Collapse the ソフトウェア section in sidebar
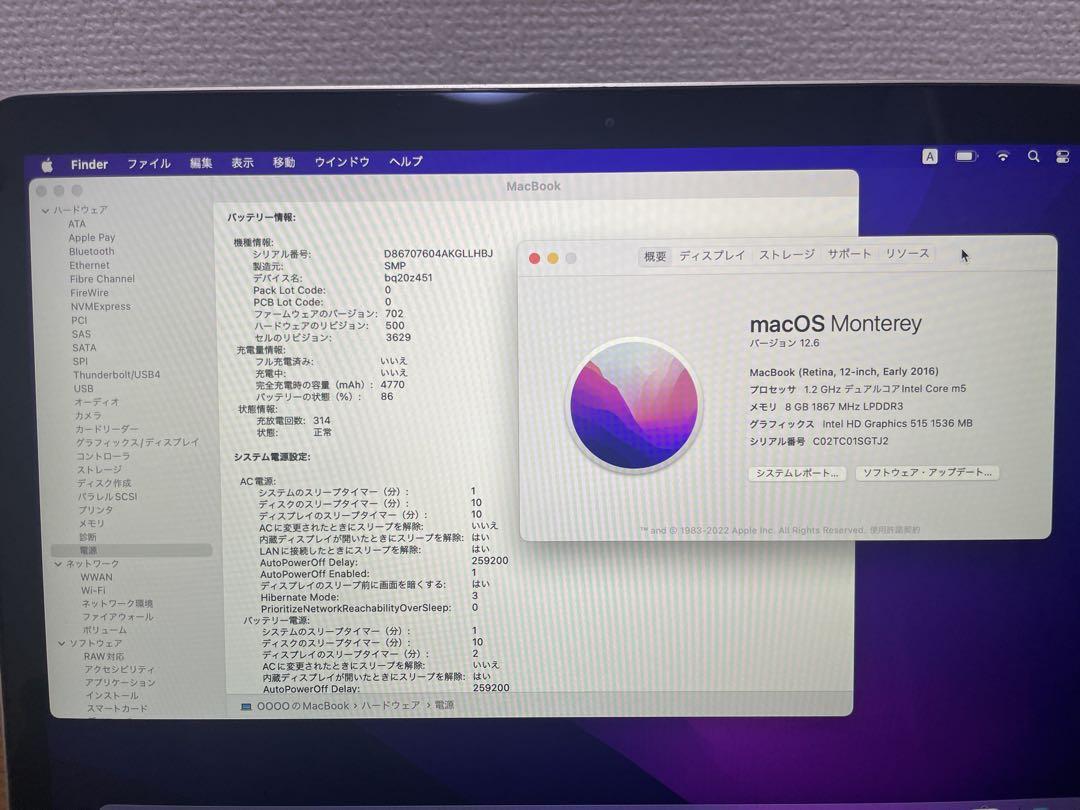The width and height of the screenshot is (1080, 810). pyautogui.click(x=62, y=643)
